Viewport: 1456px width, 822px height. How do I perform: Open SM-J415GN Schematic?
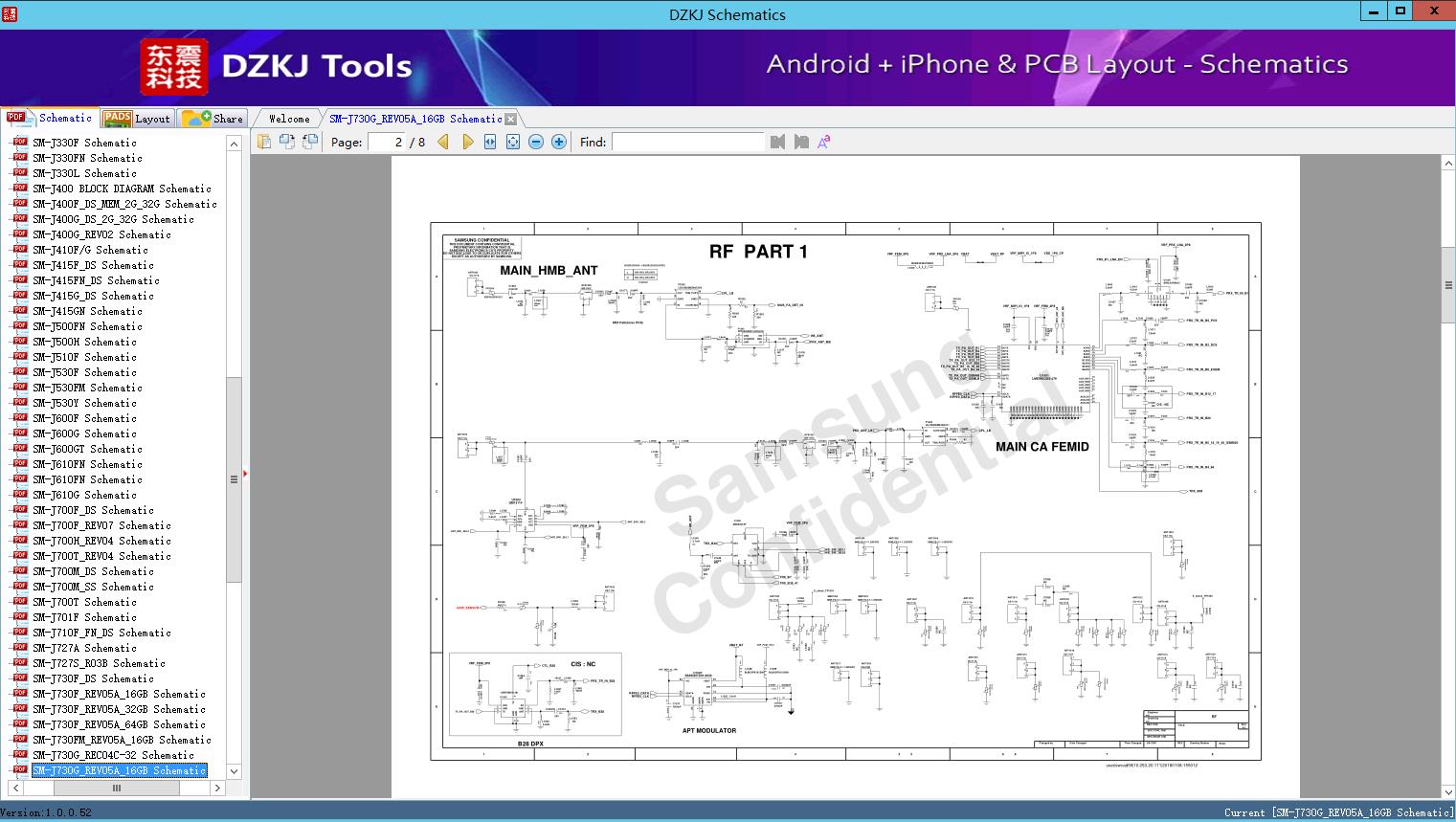[x=87, y=311]
